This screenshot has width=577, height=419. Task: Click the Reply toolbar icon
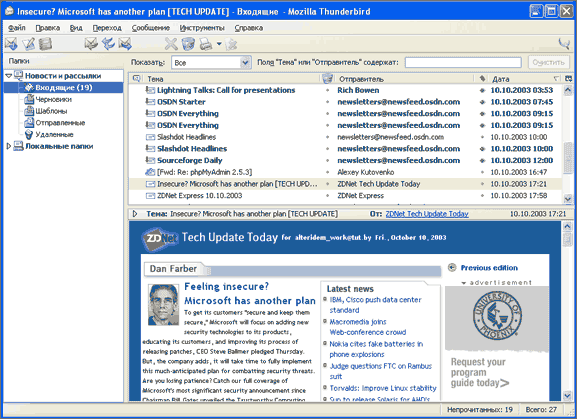click(x=91, y=44)
